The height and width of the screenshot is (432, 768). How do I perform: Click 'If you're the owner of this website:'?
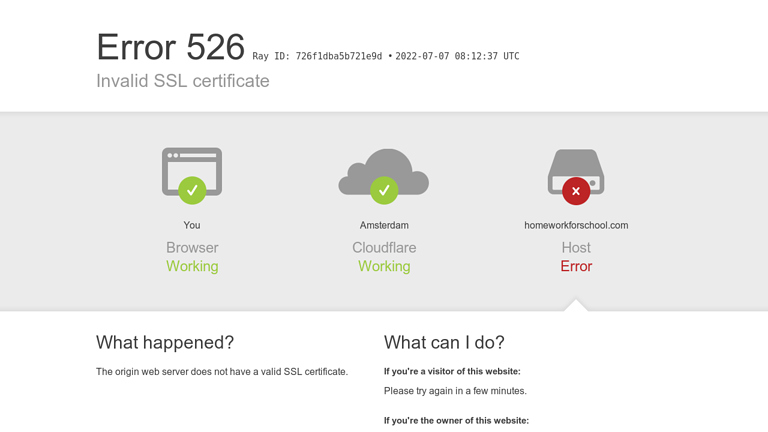pyautogui.click(x=456, y=420)
